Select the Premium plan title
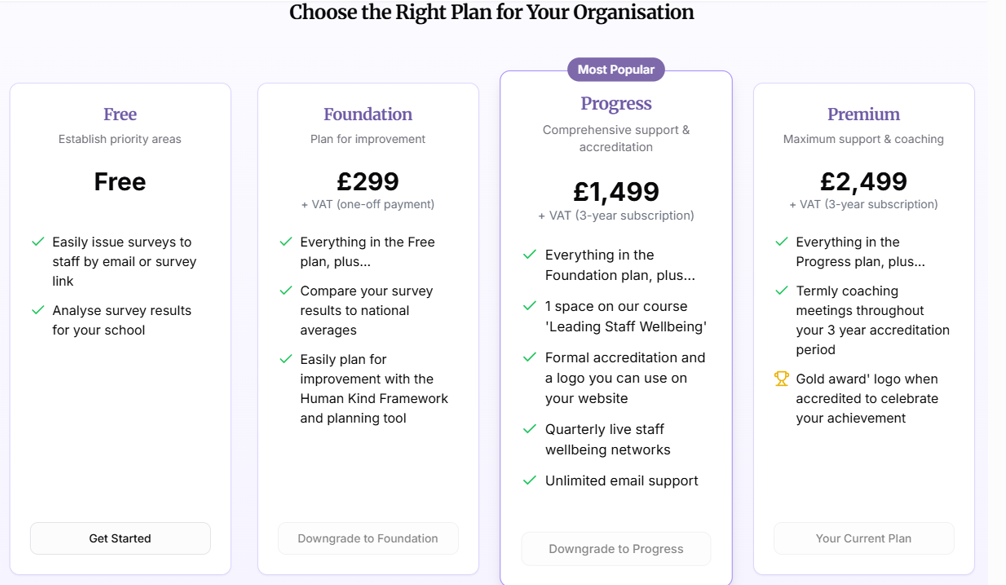The width and height of the screenshot is (1006, 585). 864,114
